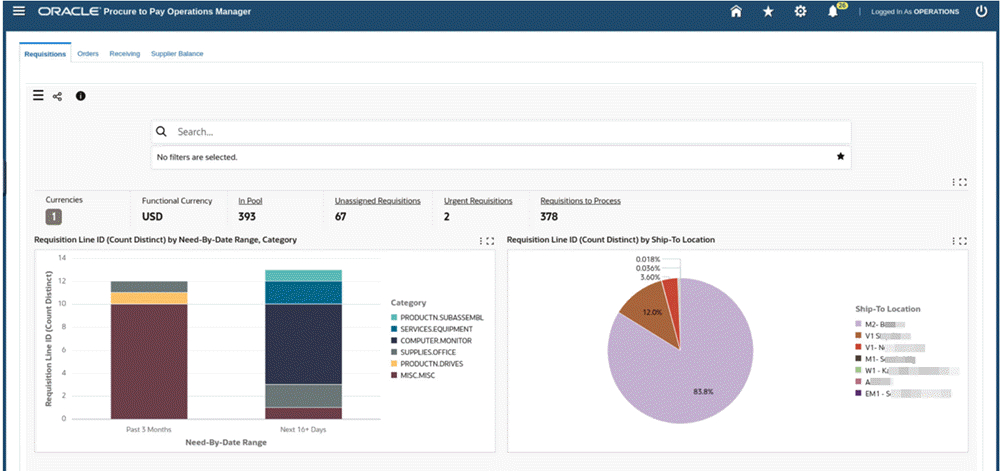
Task: Click the Logged In As OPERATIONS text
Action: pyautogui.click(x=915, y=11)
